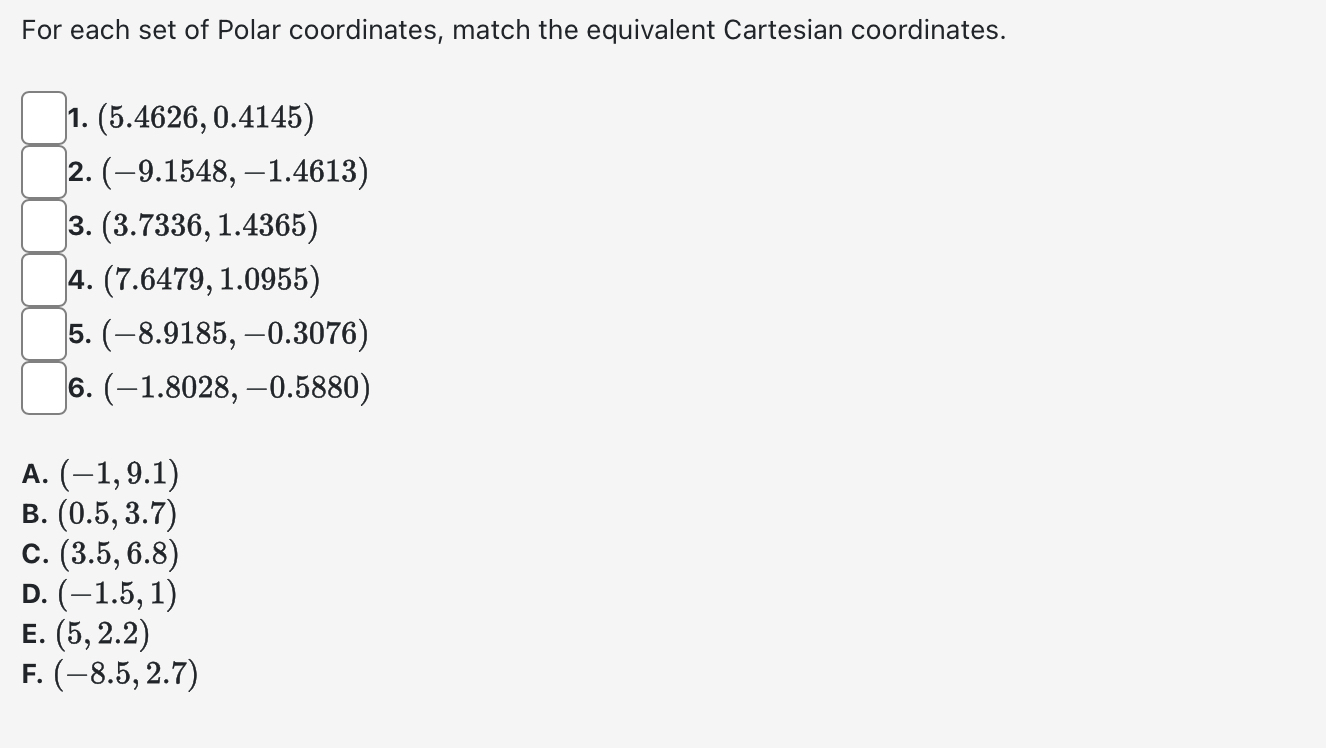Select the polar coordinates (-1.8028, -0.5880)

(220, 388)
